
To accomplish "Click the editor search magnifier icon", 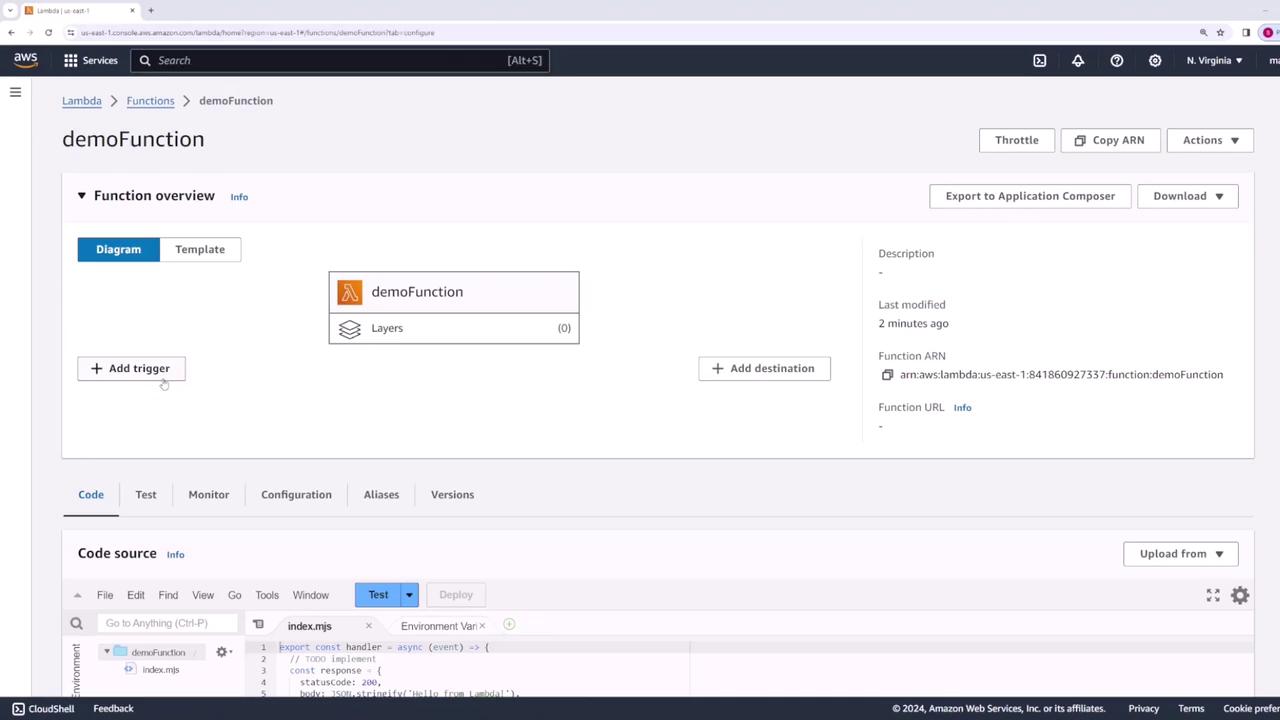I will click(x=76, y=623).
